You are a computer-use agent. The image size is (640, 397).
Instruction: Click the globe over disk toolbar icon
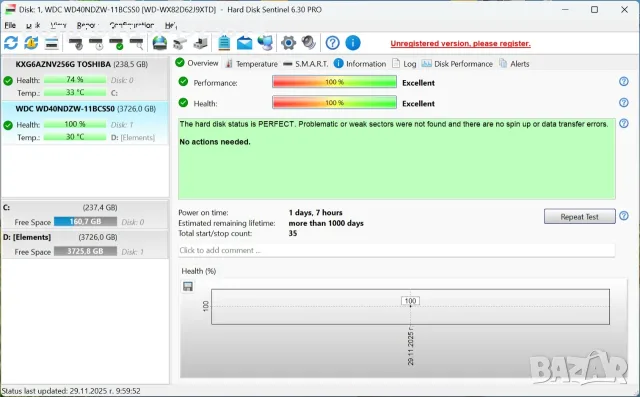click(x=160, y=43)
